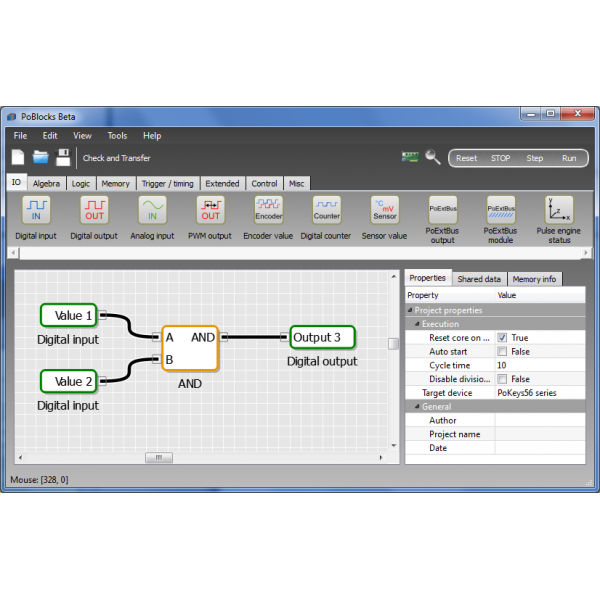Image resolution: width=600 pixels, height=600 pixels.
Task: Select the IO tab
Action: [16, 182]
